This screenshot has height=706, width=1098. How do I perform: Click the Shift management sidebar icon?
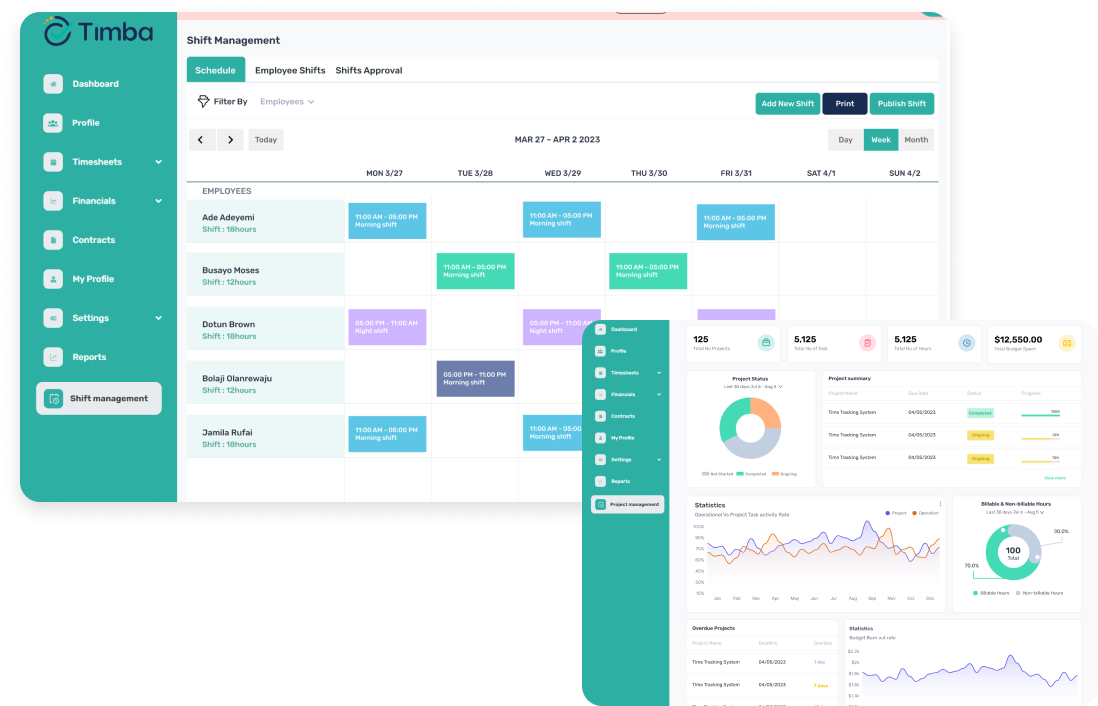click(54, 398)
